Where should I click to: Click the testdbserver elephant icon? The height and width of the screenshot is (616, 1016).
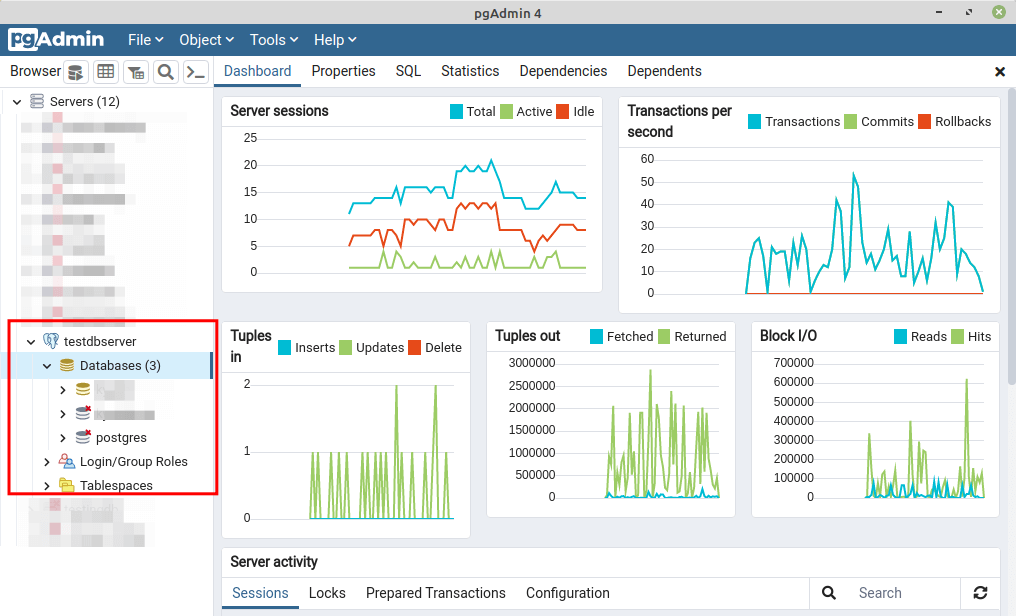click(x=51, y=342)
